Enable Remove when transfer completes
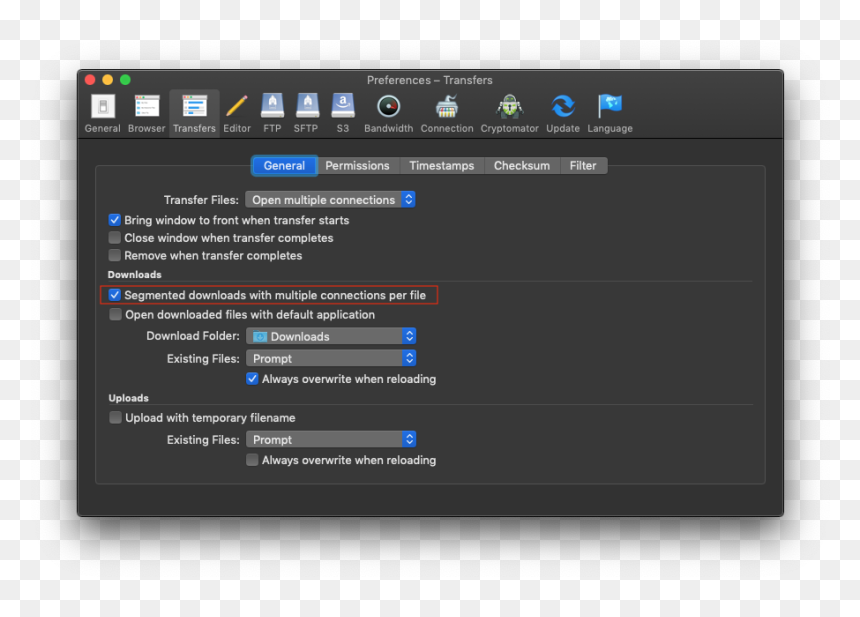 point(115,255)
